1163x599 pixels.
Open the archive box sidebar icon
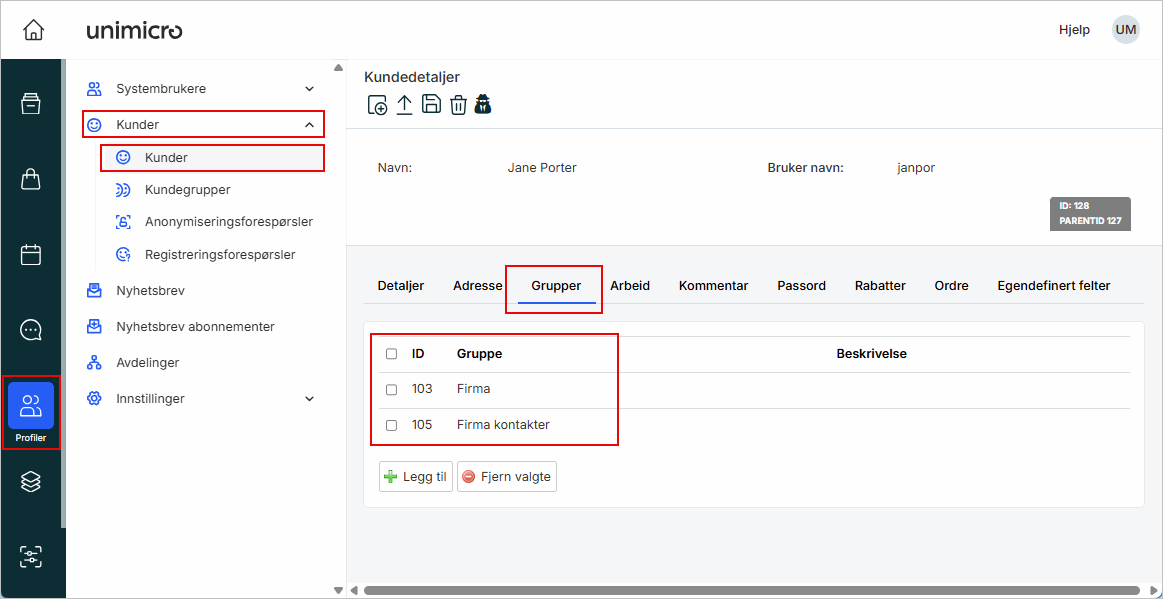point(30,104)
